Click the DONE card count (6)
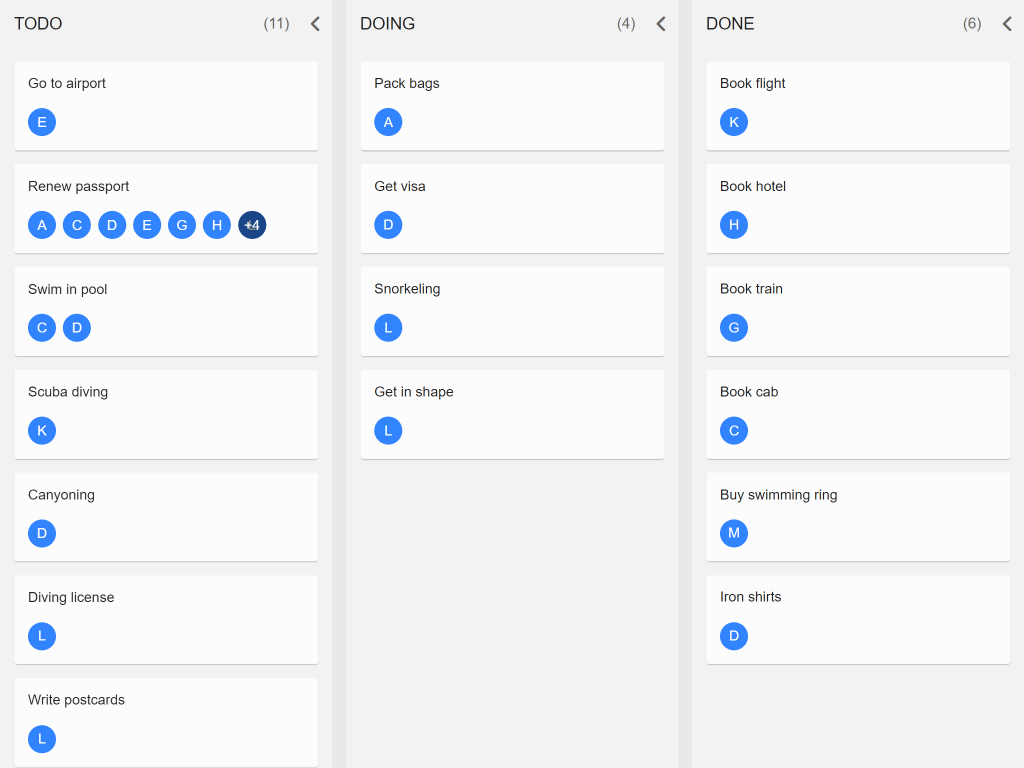 pos(972,24)
